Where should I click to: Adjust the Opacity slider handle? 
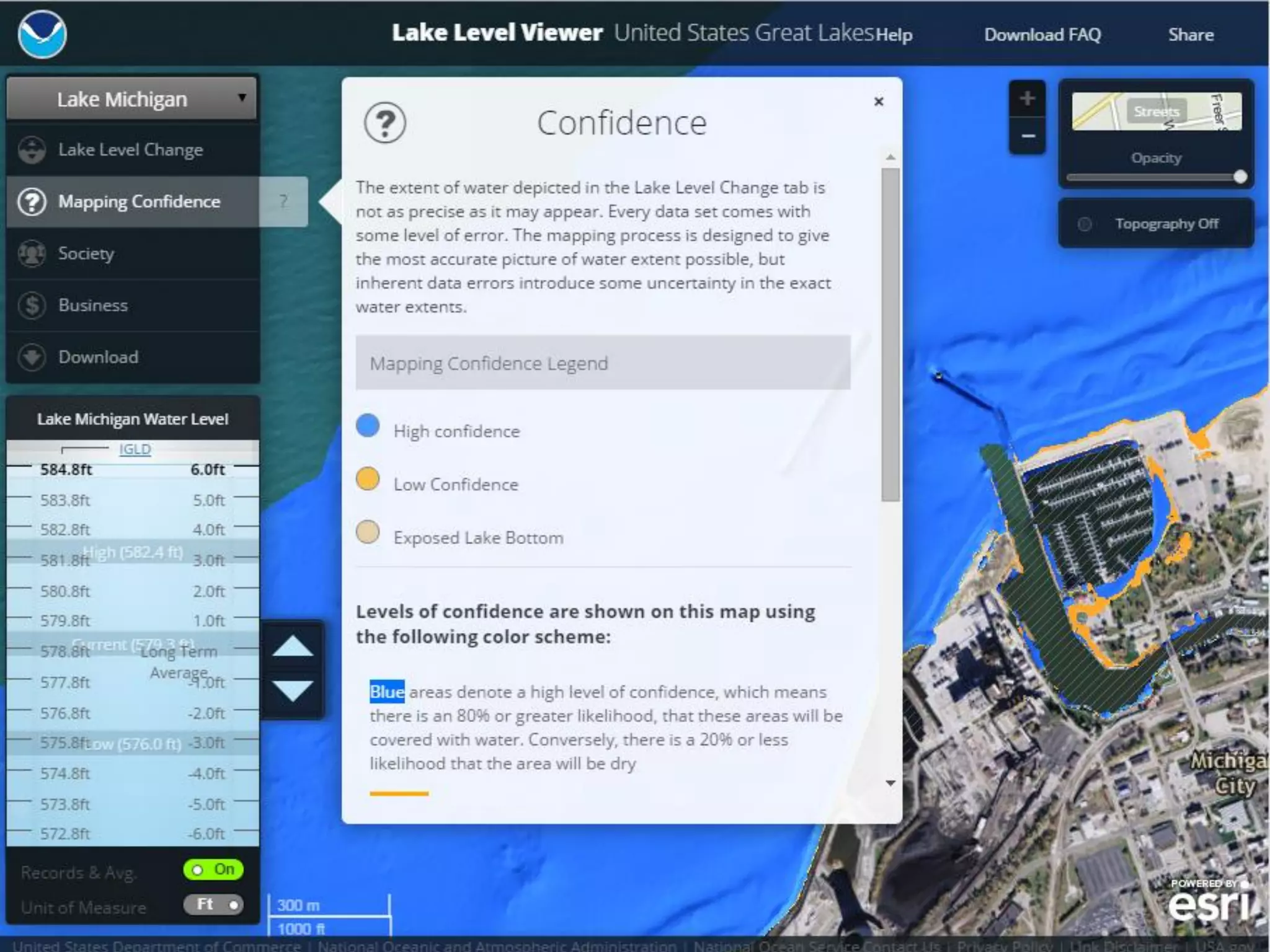coord(1240,177)
